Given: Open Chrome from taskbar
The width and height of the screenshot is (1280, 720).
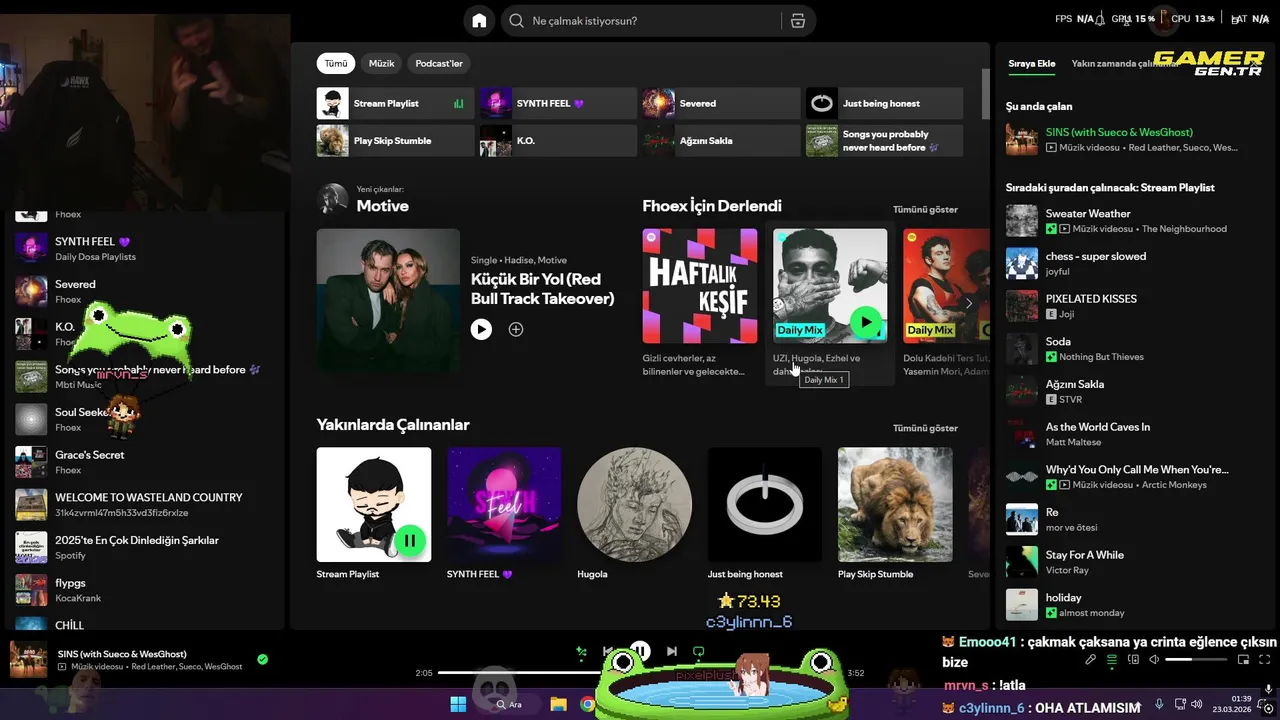Looking at the screenshot, I should click(x=587, y=704).
